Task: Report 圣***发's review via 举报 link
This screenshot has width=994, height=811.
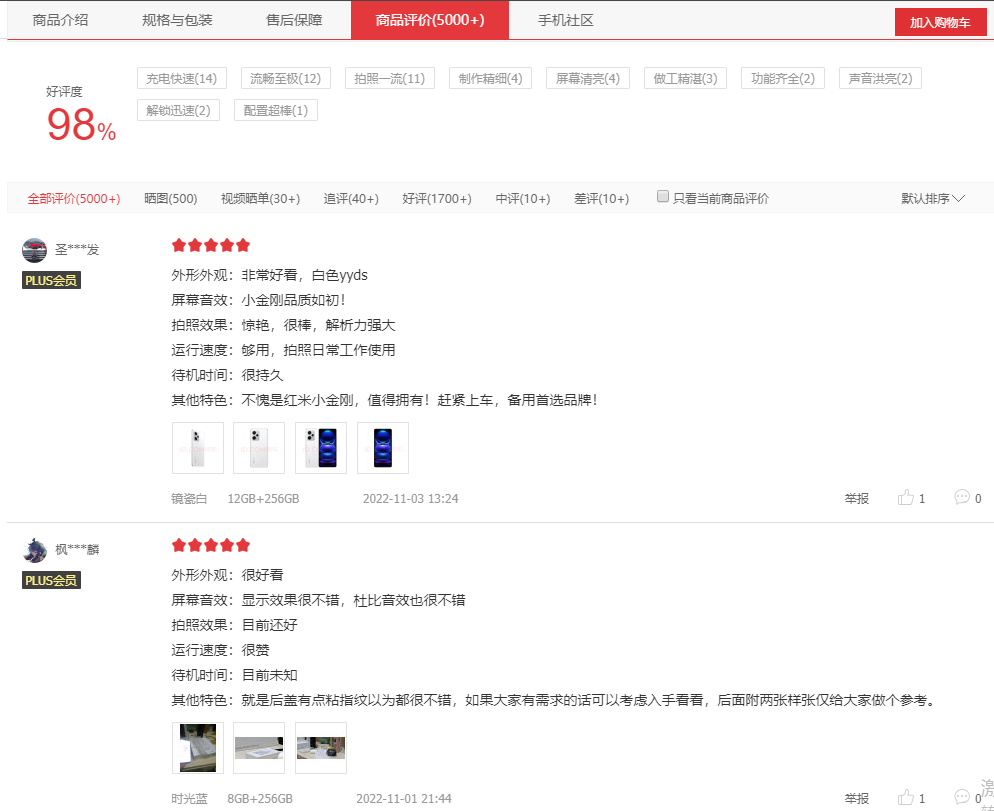Action: [x=855, y=497]
